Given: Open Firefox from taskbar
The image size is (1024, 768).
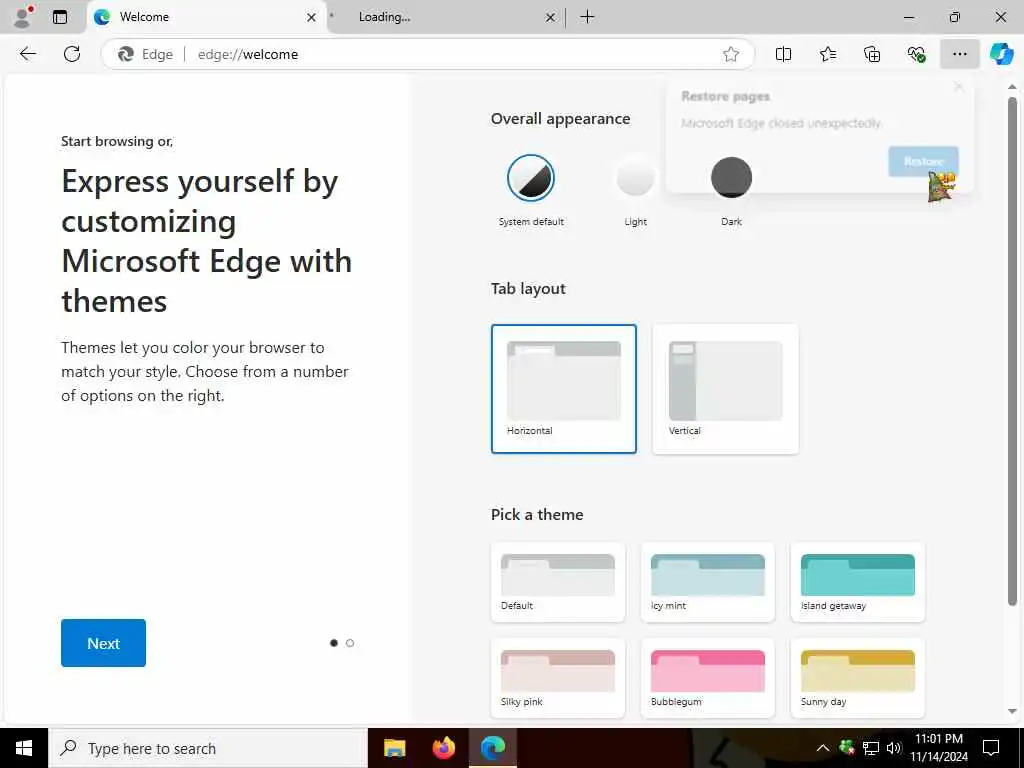Looking at the screenshot, I should point(443,748).
